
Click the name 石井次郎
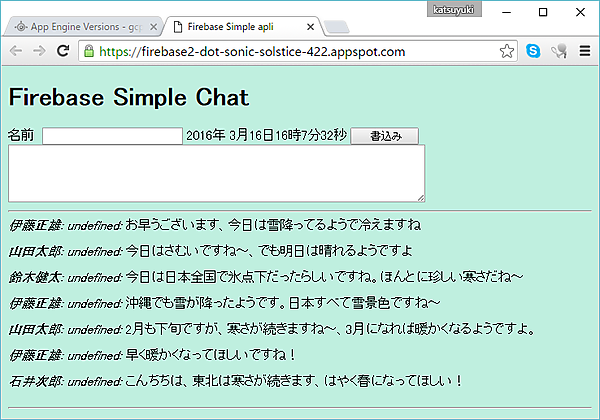[35, 381]
